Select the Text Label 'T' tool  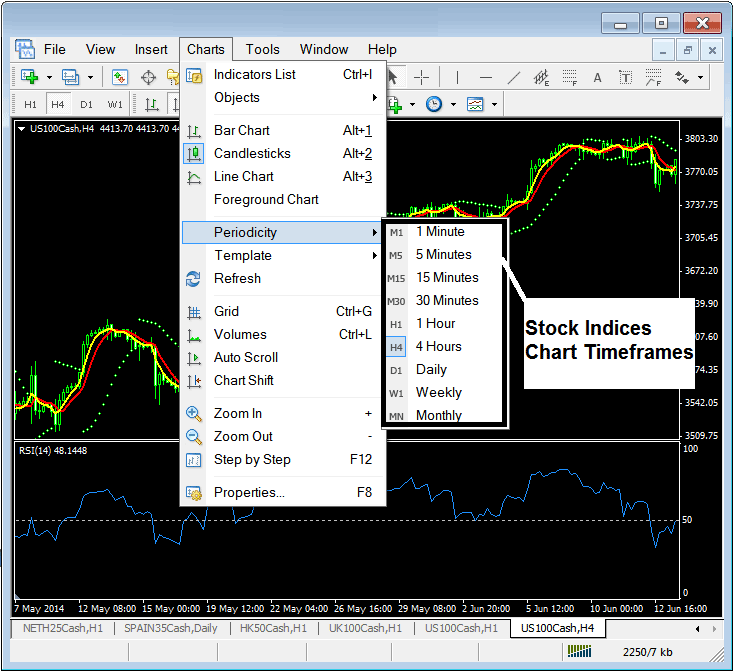(625, 77)
